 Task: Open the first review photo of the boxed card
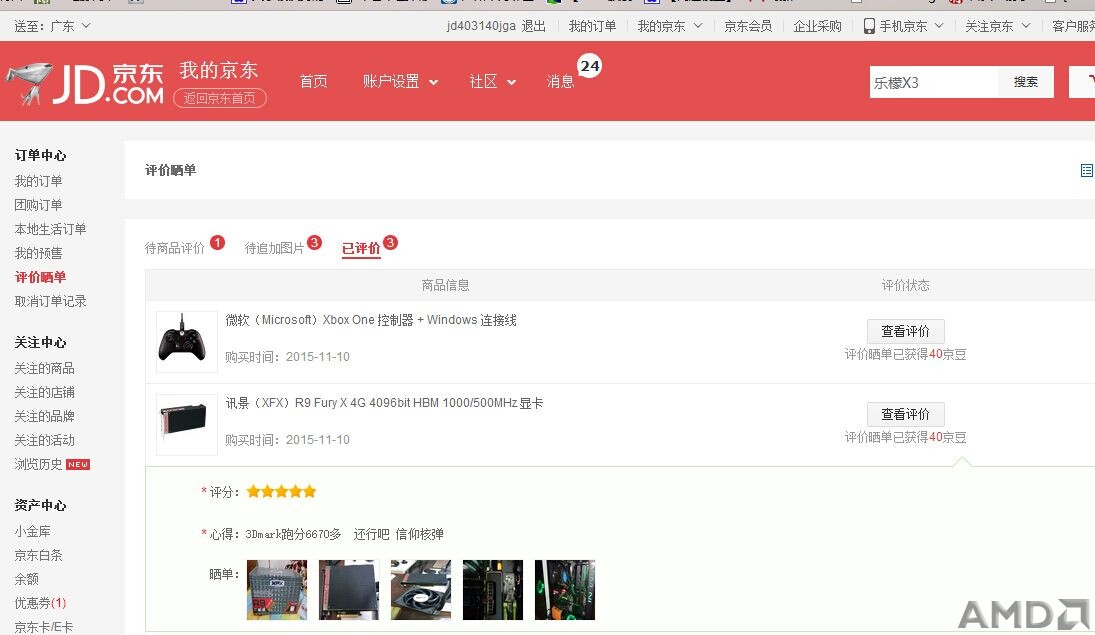[277, 590]
